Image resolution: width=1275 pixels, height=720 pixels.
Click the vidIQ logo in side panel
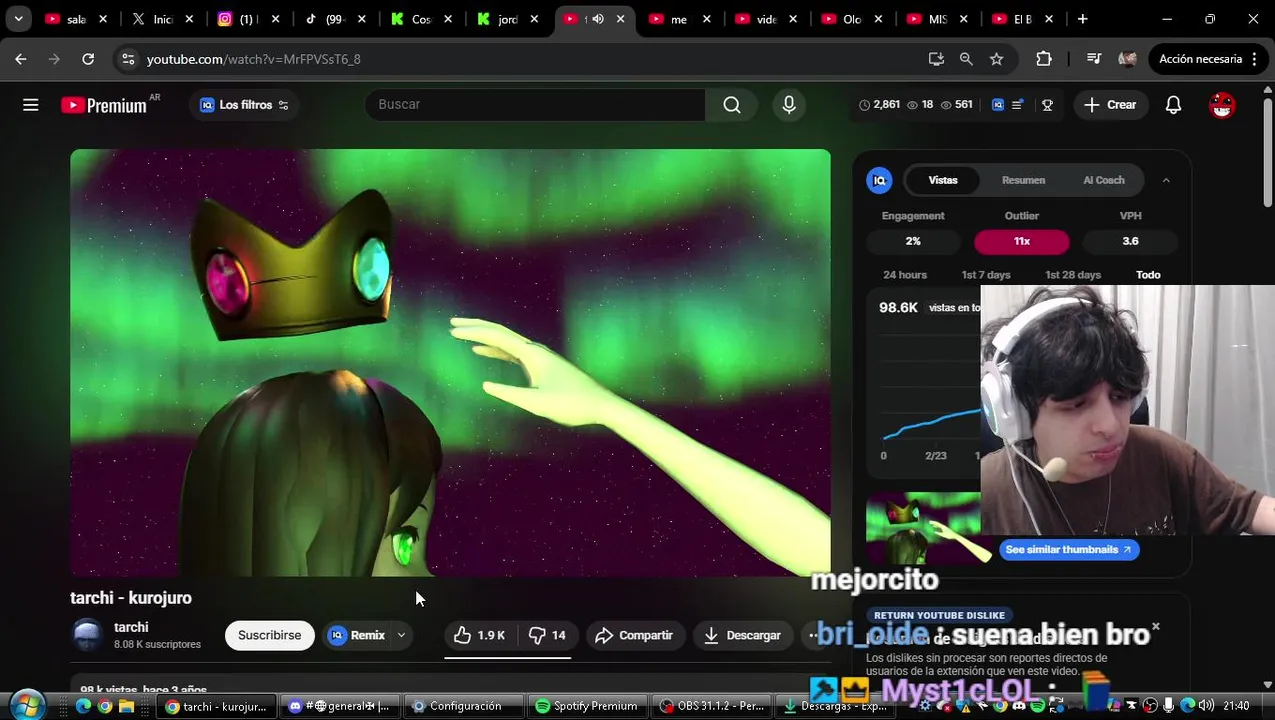[879, 180]
